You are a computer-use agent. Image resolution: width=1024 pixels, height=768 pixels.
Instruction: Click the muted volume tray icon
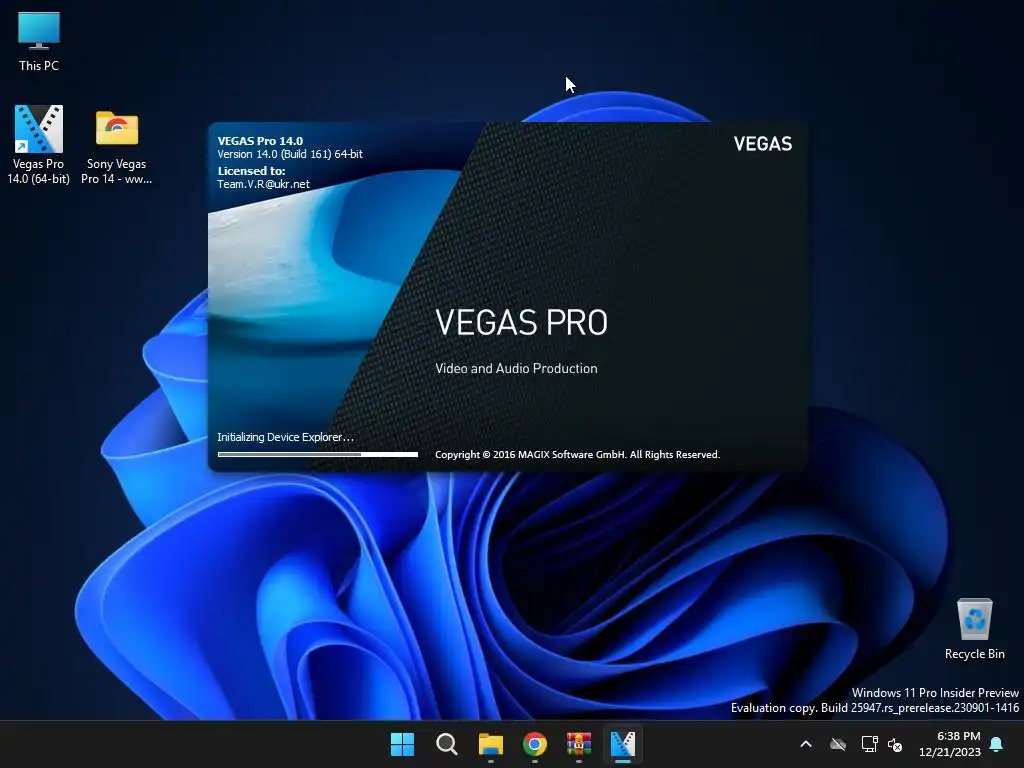(x=895, y=744)
